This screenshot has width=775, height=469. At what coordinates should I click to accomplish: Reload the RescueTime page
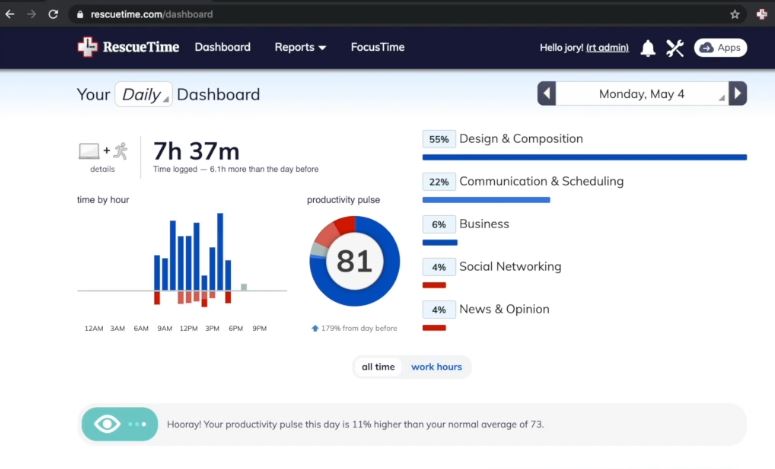(53, 14)
